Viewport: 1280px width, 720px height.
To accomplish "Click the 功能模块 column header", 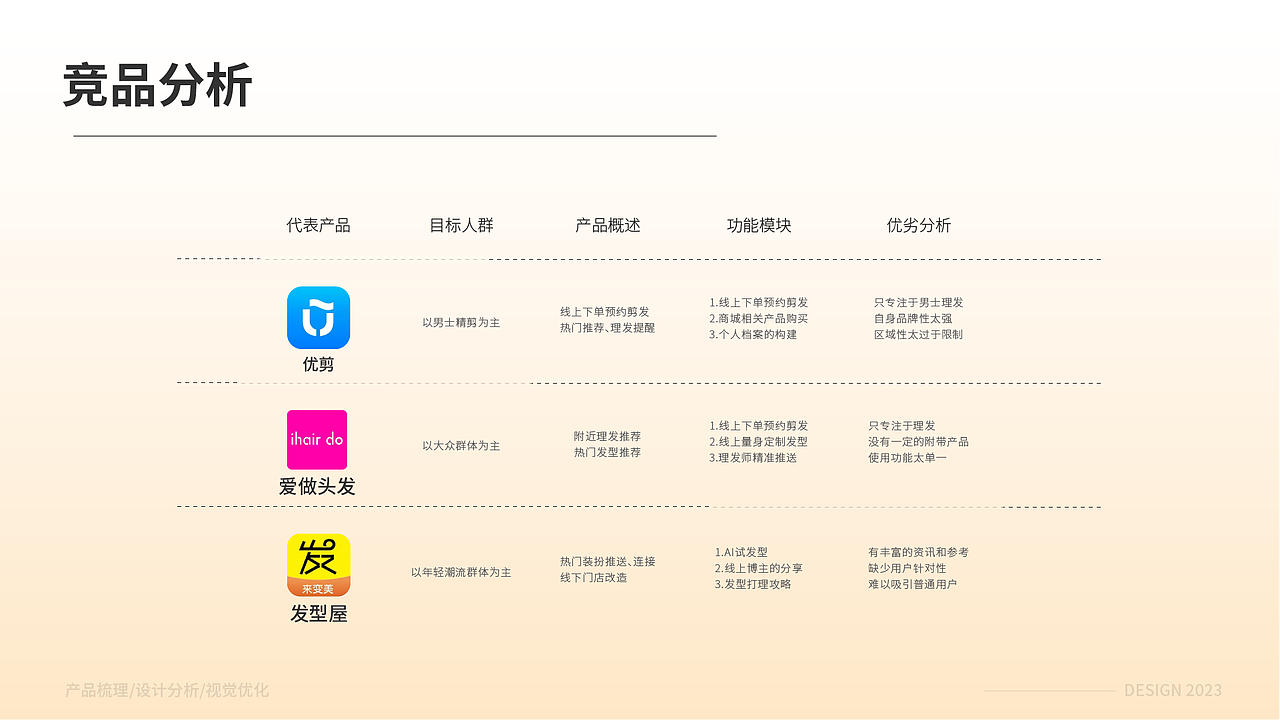I will coord(762,225).
